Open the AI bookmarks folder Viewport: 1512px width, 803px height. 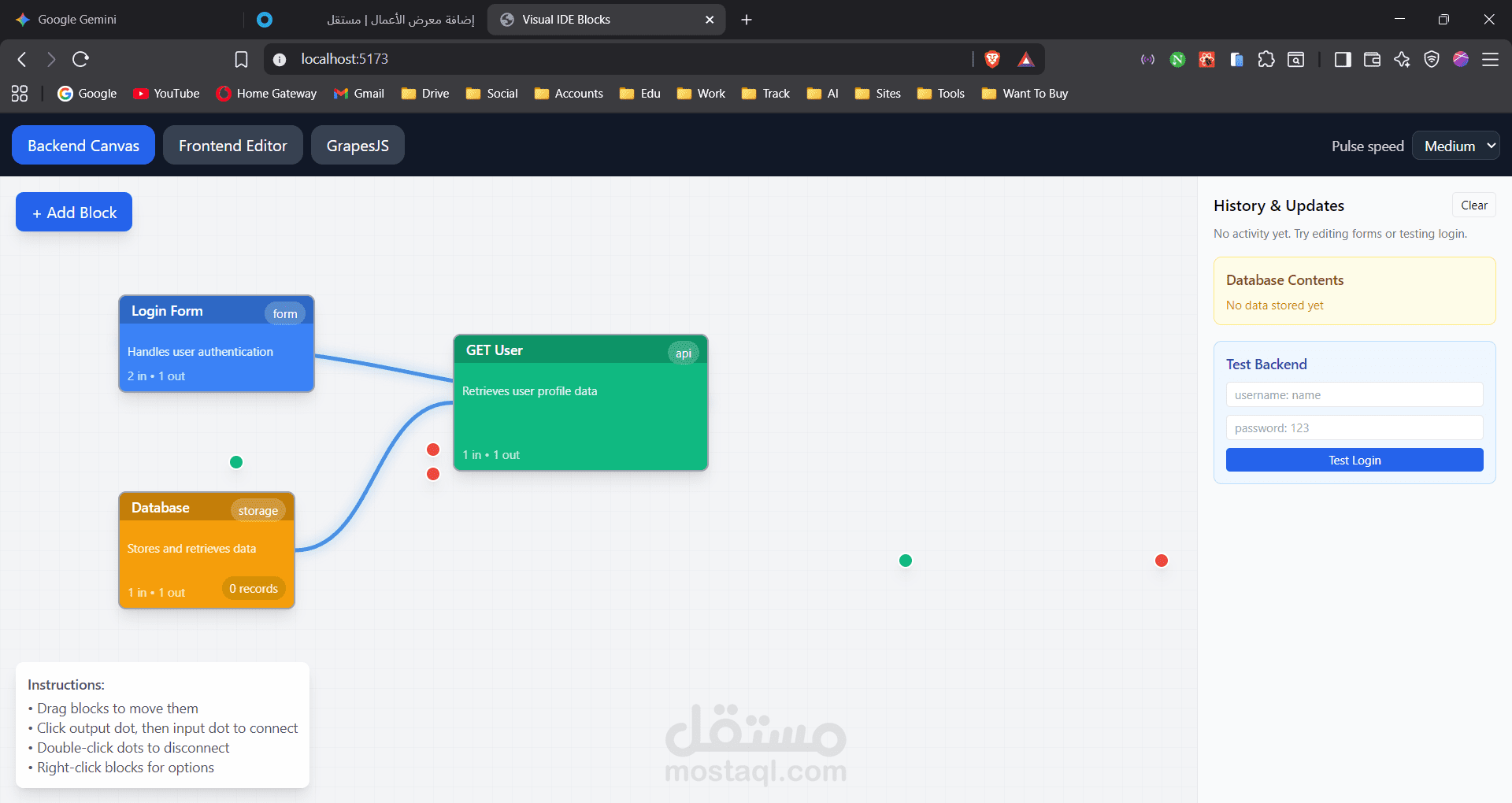[821, 94]
